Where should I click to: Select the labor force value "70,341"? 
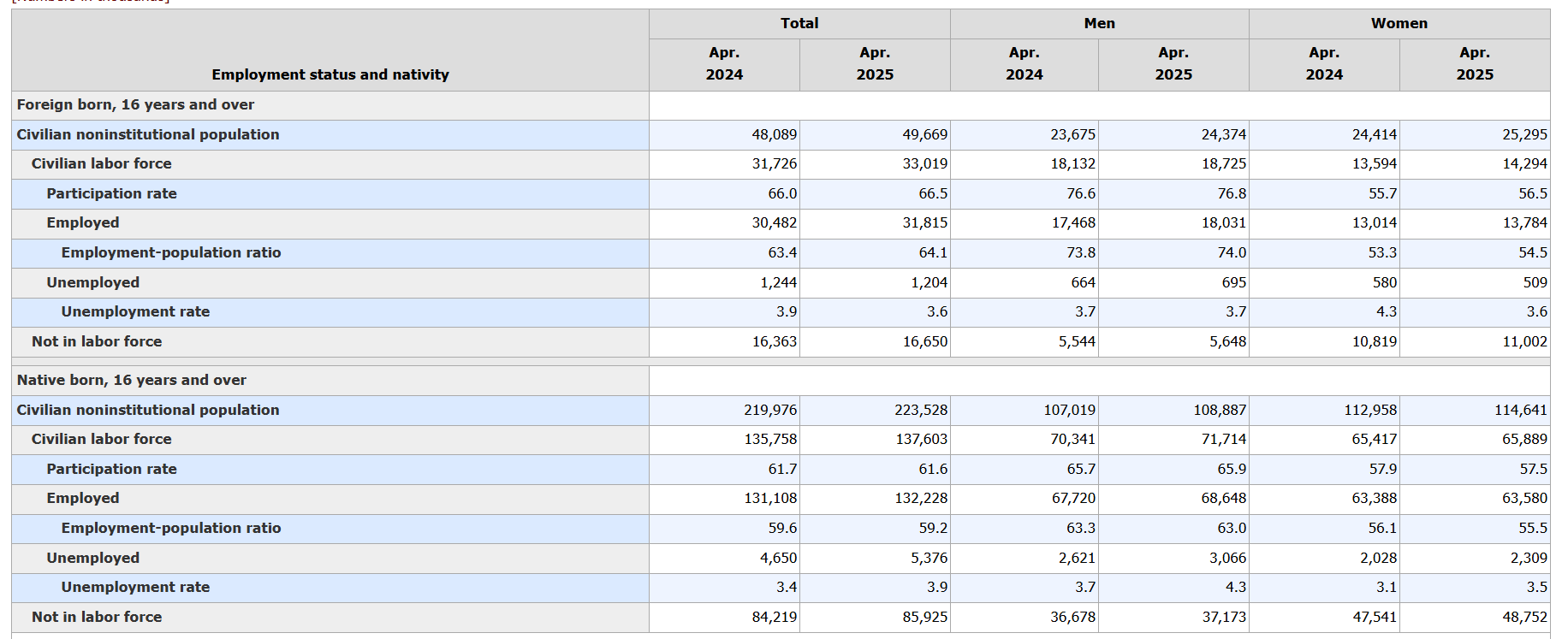coord(1073,439)
